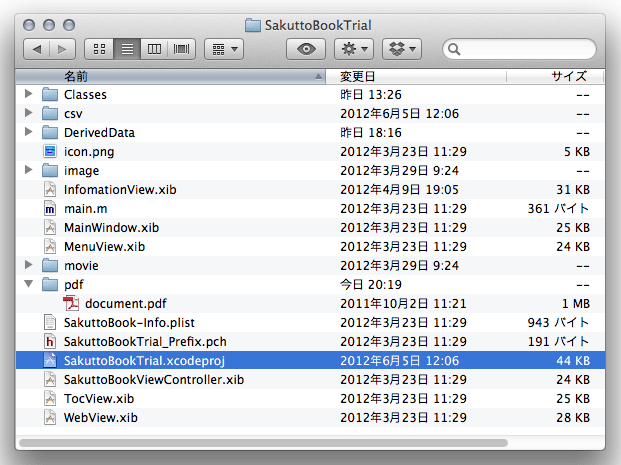
Task: Select the csv folder icon
Action: coord(50,113)
